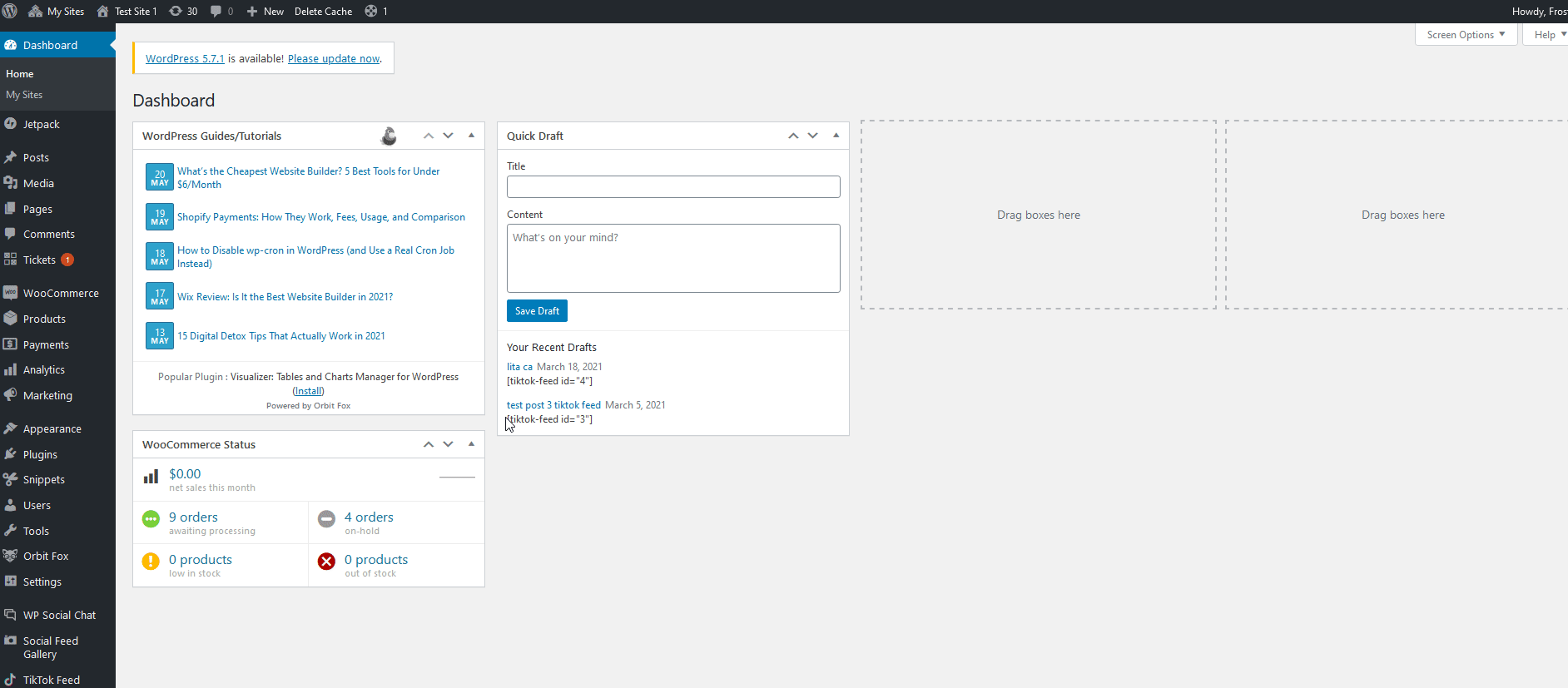This screenshot has width=1568, height=688.
Task: Click Install link for Visualizer plugin
Action: point(309,391)
